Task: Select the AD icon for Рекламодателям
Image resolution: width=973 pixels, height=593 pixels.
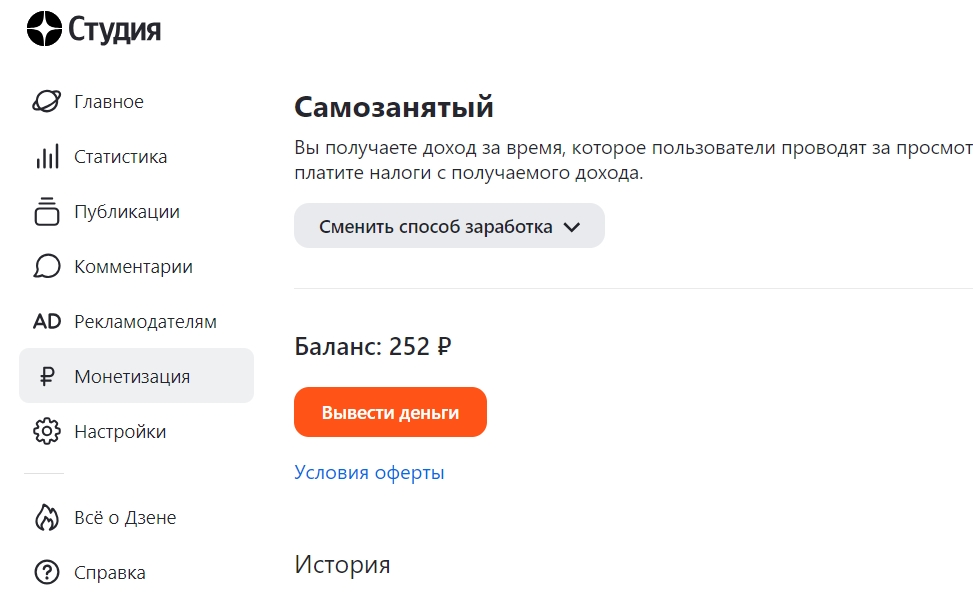Action: tap(47, 321)
